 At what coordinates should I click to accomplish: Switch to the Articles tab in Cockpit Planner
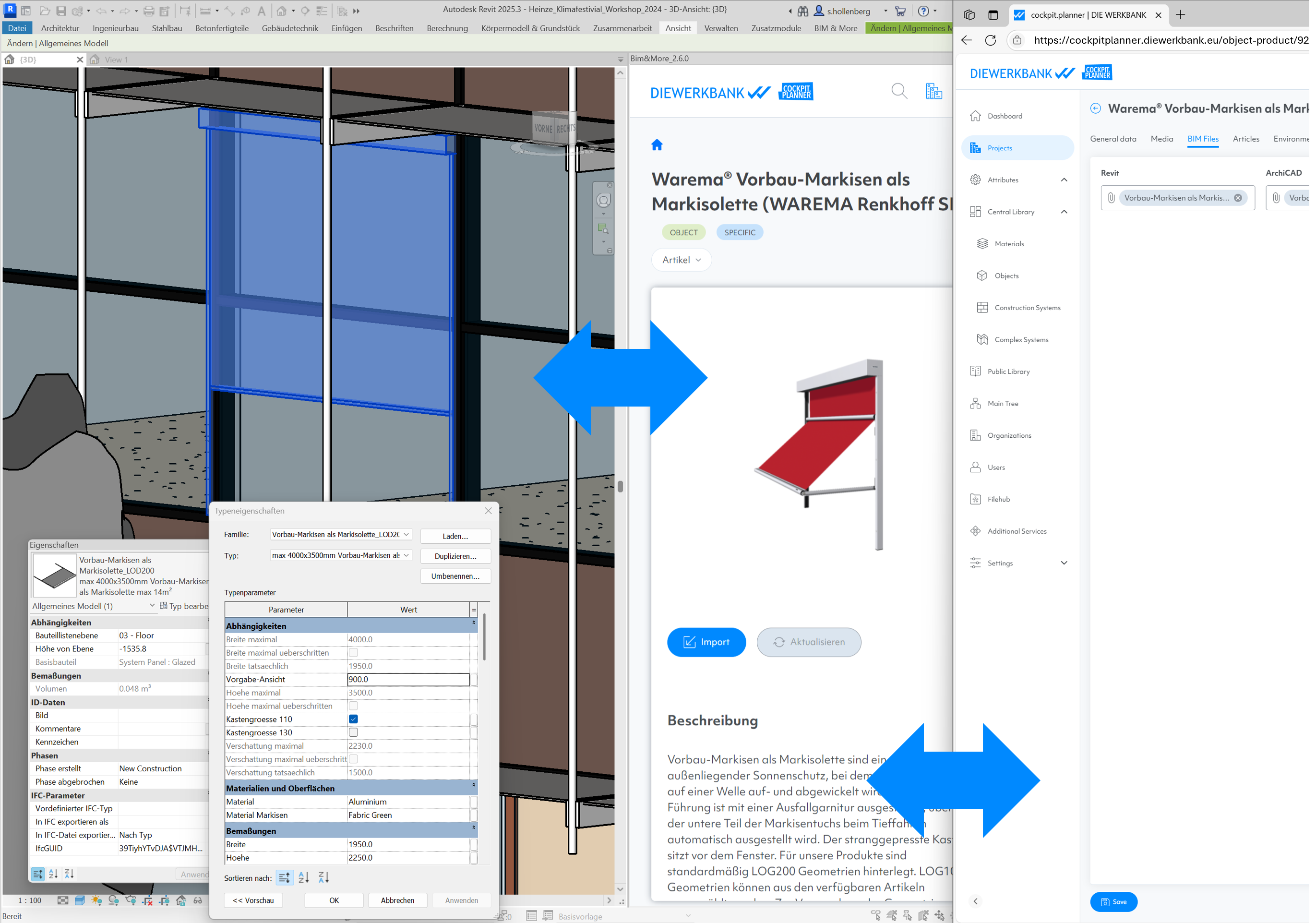pyautogui.click(x=1246, y=139)
